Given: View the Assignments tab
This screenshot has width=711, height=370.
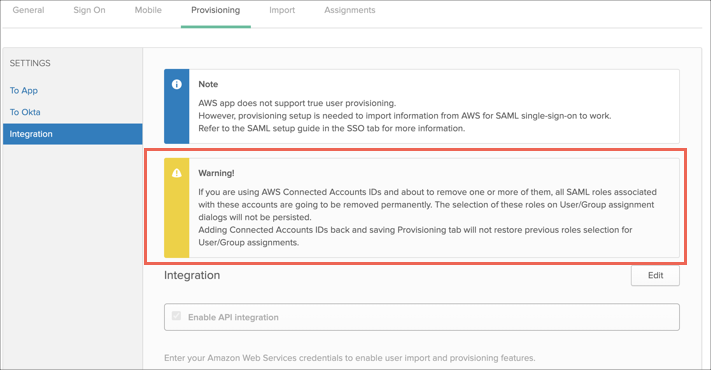Looking at the screenshot, I should click(x=350, y=10).
